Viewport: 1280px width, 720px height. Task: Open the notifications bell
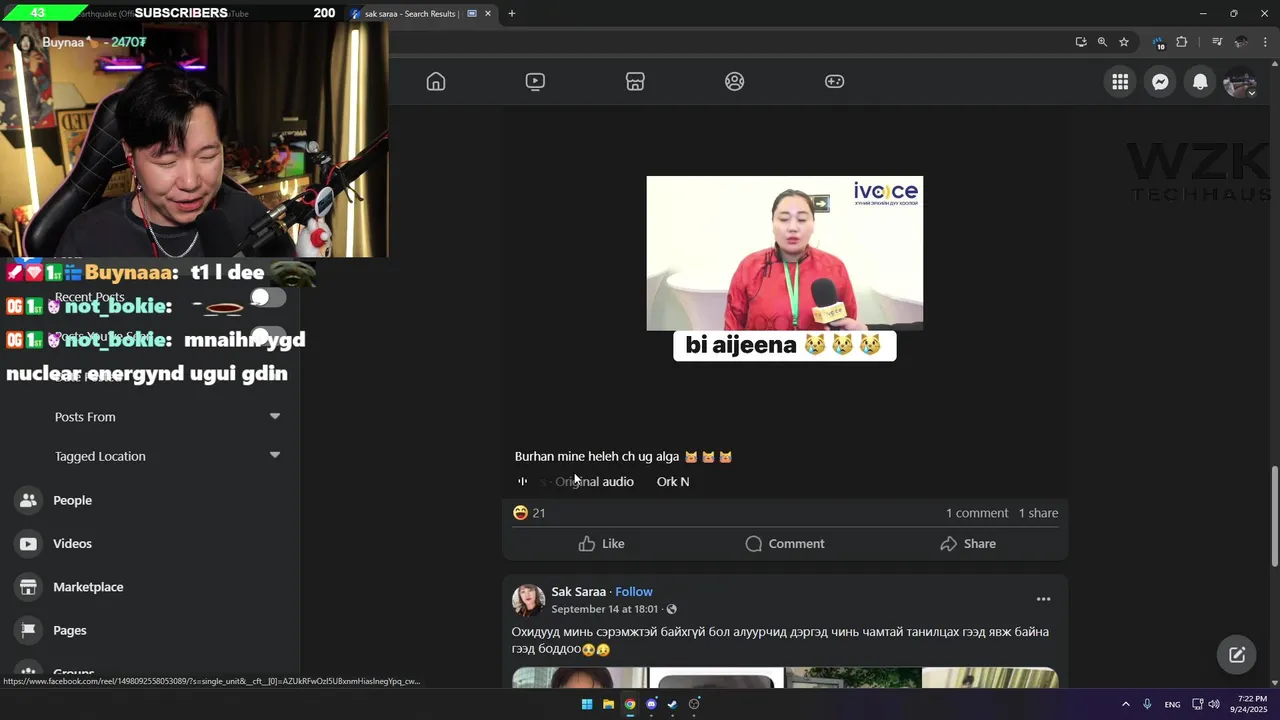tap(1200, 82)
